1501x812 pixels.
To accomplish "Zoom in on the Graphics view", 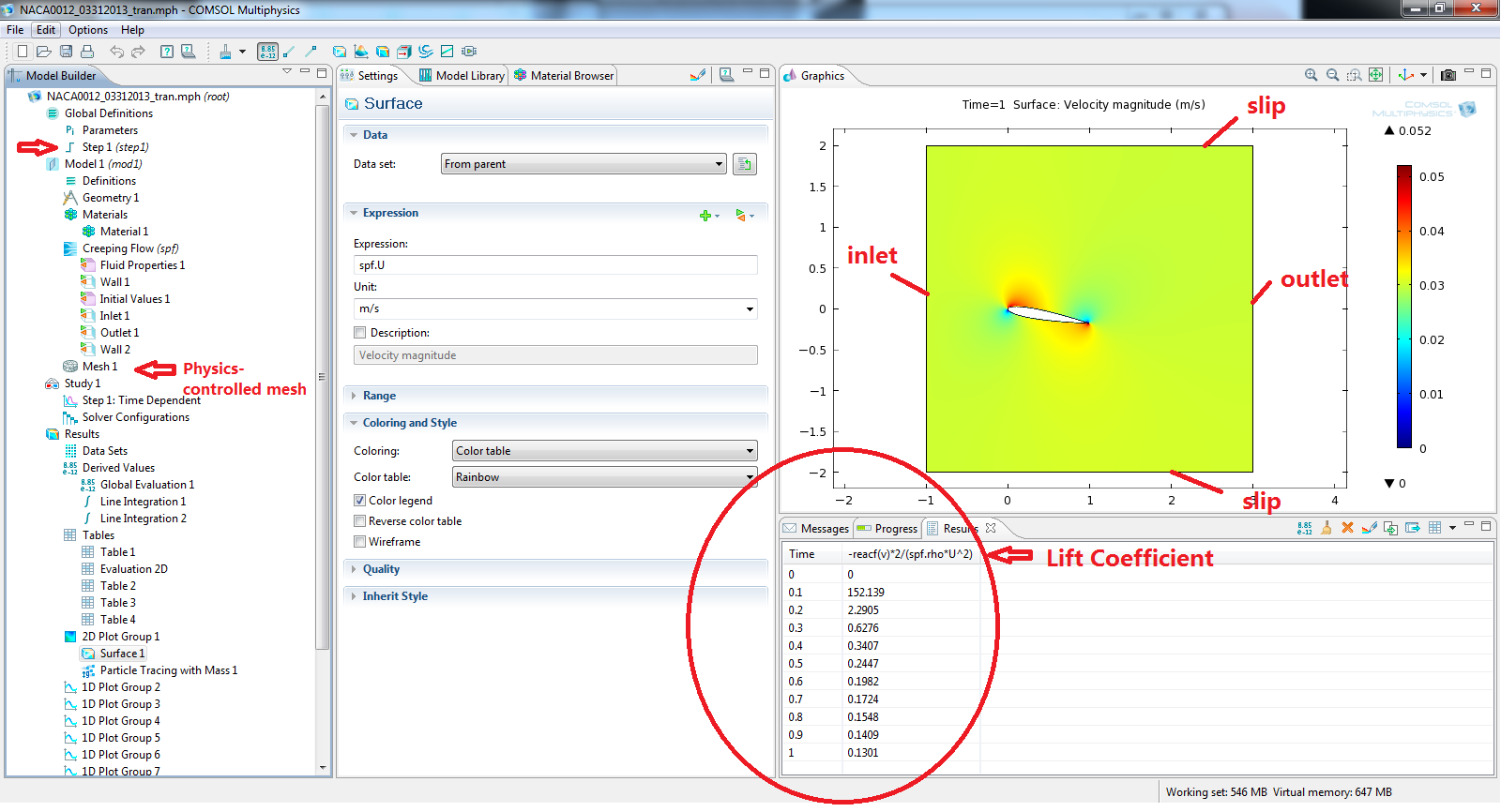I will pyautogui.click(x=1311, y=75).
